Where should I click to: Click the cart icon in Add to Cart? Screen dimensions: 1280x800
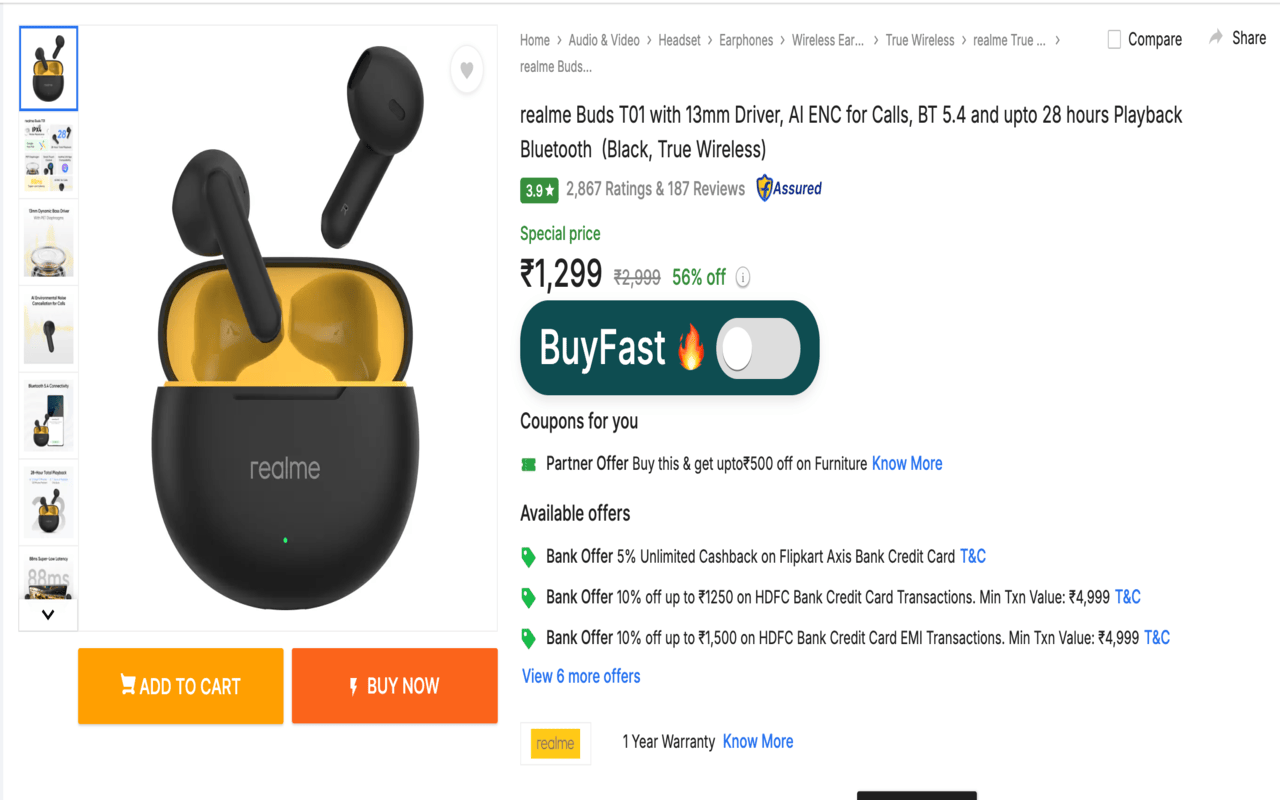[128, 685]
